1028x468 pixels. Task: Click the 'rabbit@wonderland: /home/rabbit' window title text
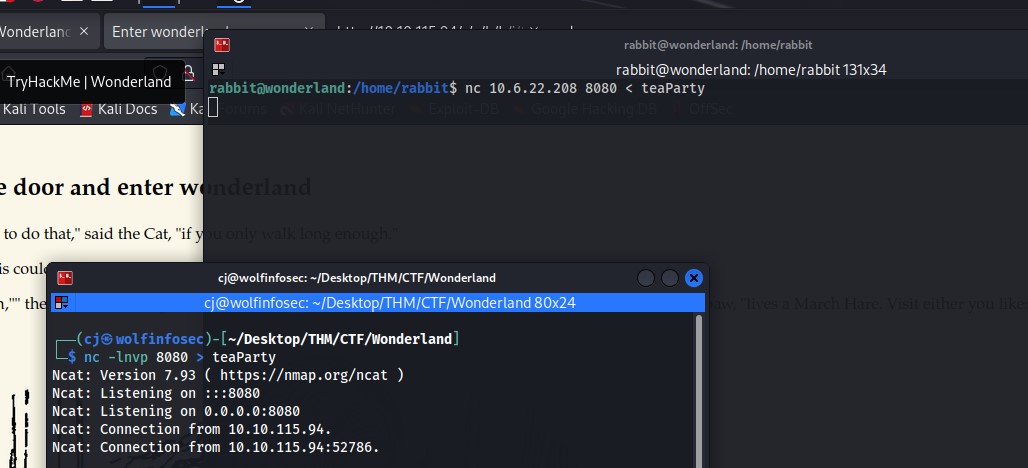point(718,45)
